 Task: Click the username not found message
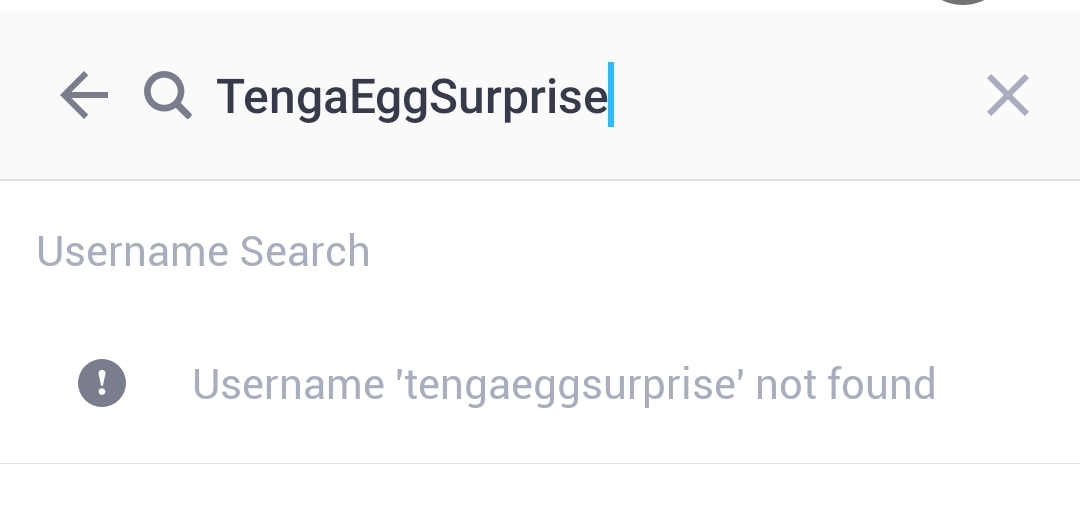click(563, 384)
